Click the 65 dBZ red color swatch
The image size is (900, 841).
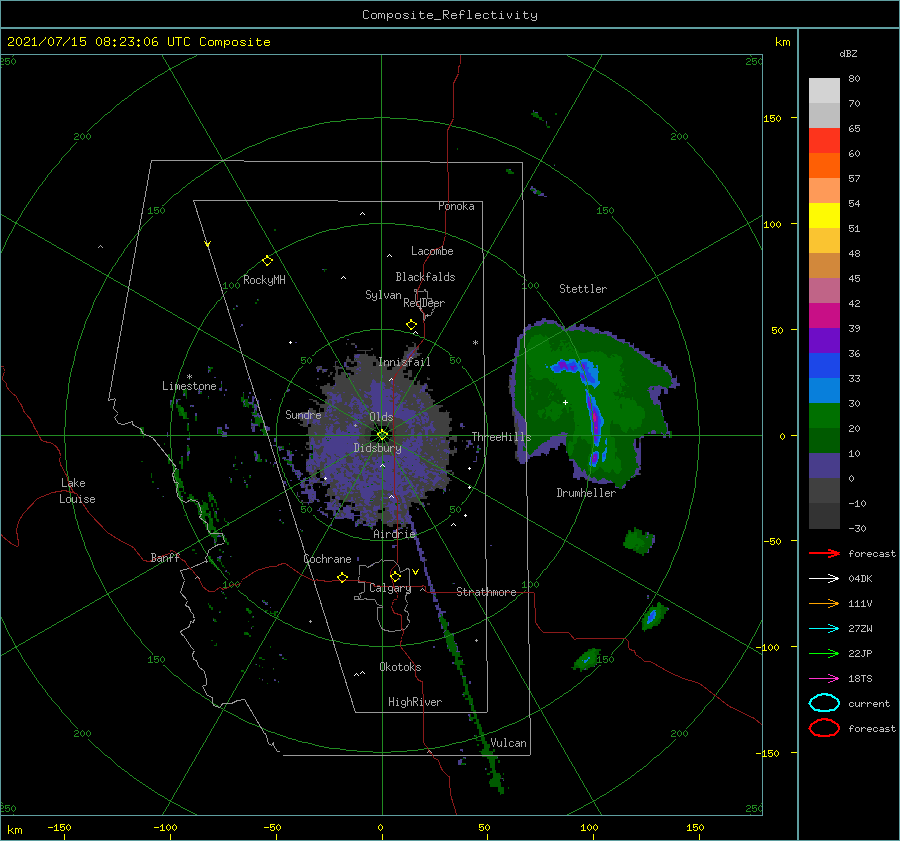(x=824, y=140)
